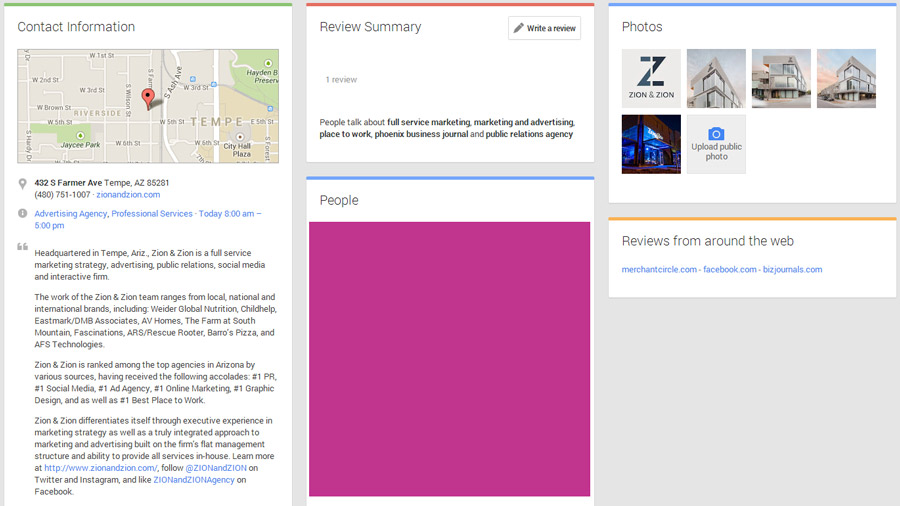Click the phone number (480) 751-1007
900x506 pixels.
pos(62,194)
